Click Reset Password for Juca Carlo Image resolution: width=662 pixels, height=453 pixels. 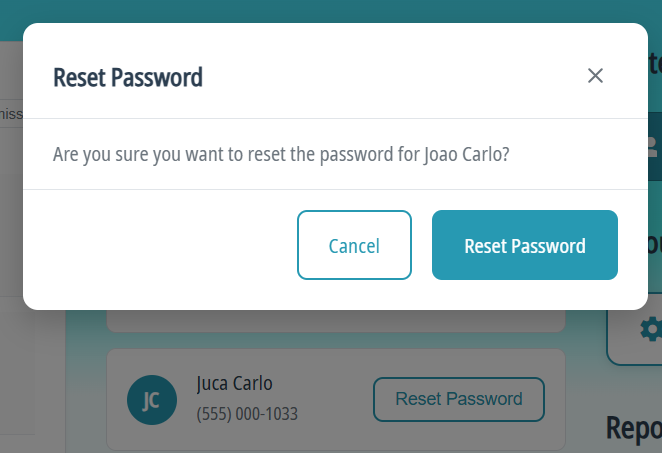coord(458,399)
